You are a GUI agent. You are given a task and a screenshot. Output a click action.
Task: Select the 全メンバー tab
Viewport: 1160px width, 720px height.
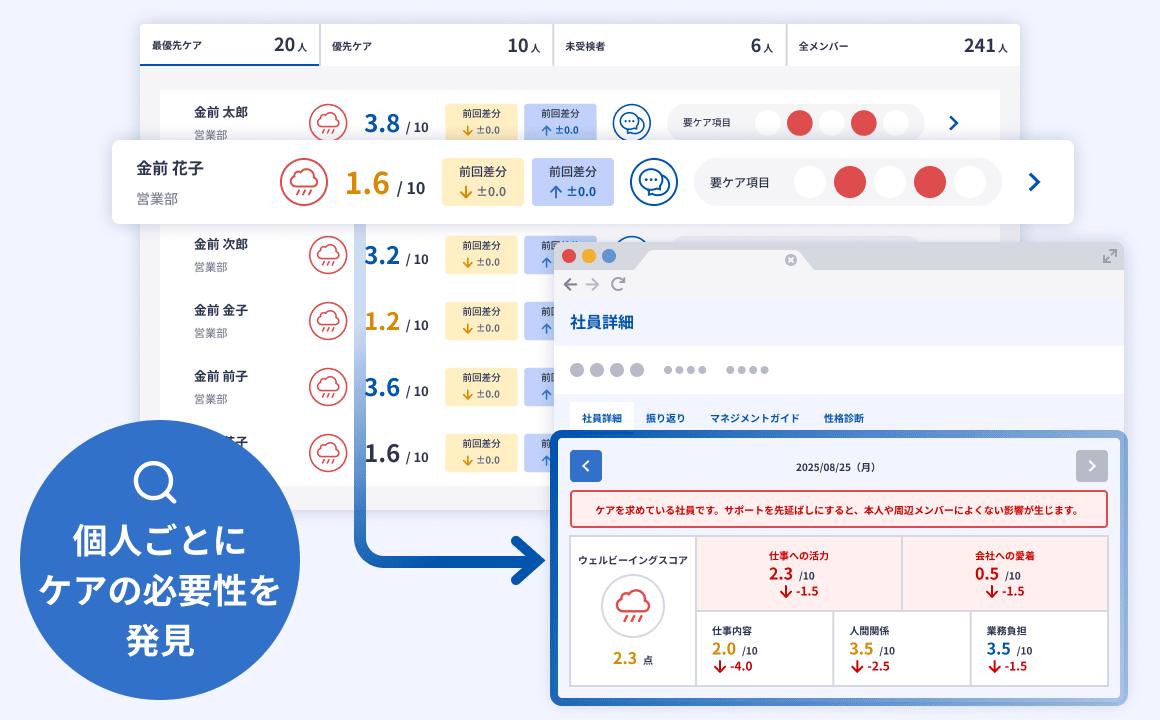click(903, 46)
